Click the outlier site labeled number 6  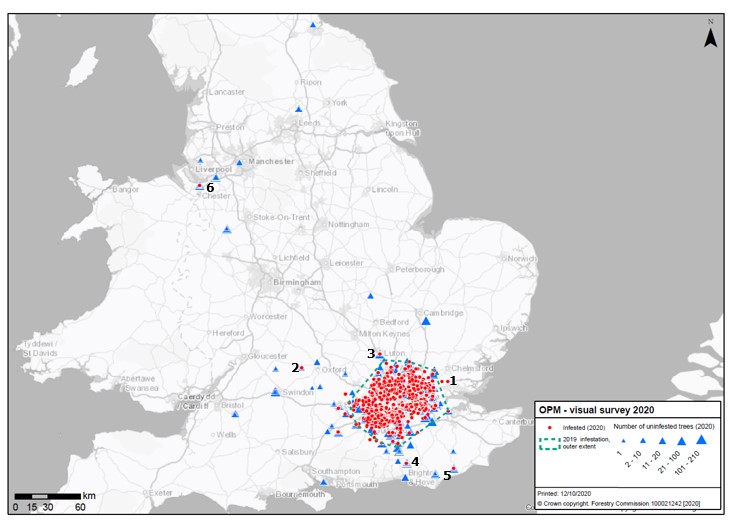click(200, 186)
